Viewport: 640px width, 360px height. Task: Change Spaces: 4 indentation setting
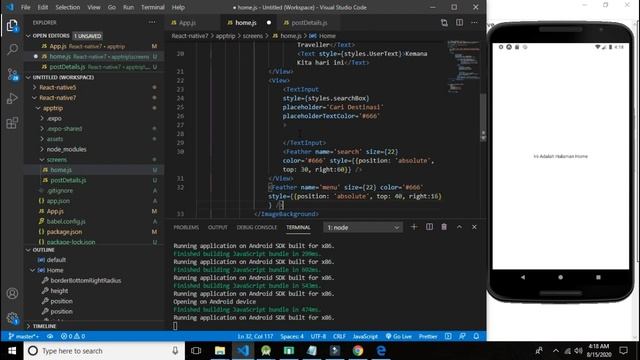coord(292,336)
